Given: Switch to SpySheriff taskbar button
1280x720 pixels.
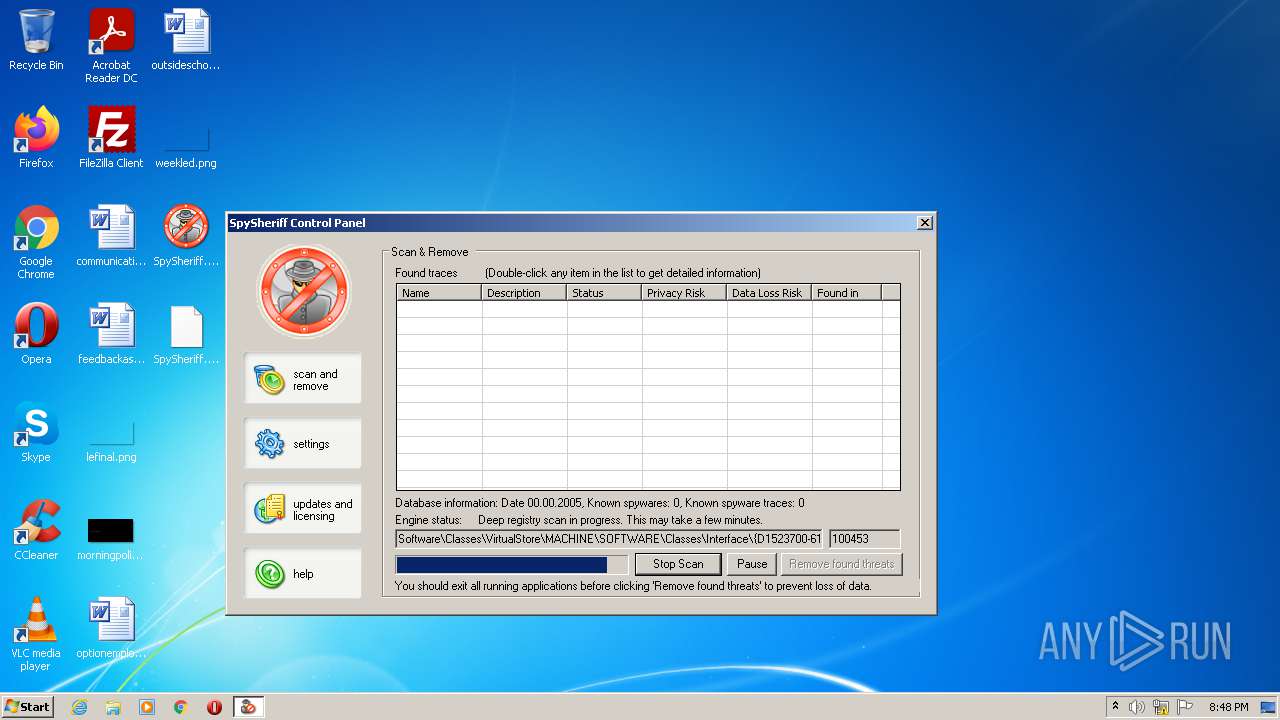Looking at the screenshot, I should (x=248, y=707).
